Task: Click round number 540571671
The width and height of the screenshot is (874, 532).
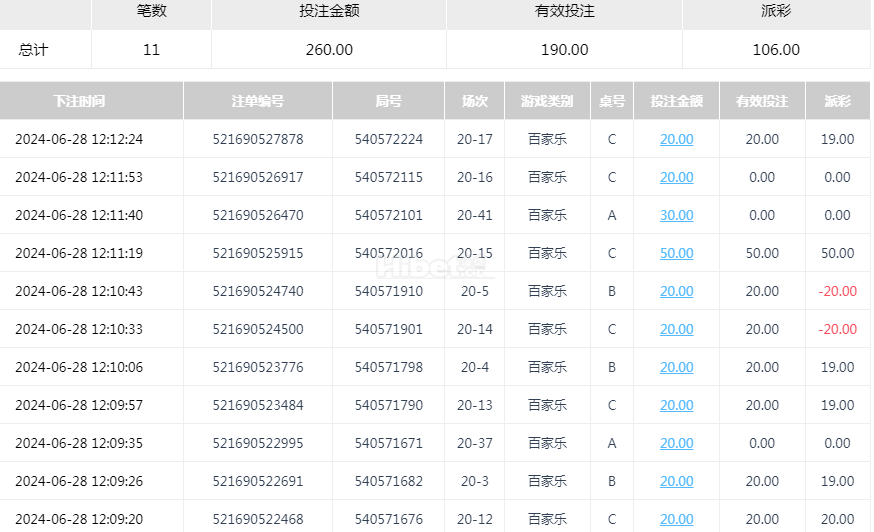Action: pyautogui.click(x=389, y=443)
